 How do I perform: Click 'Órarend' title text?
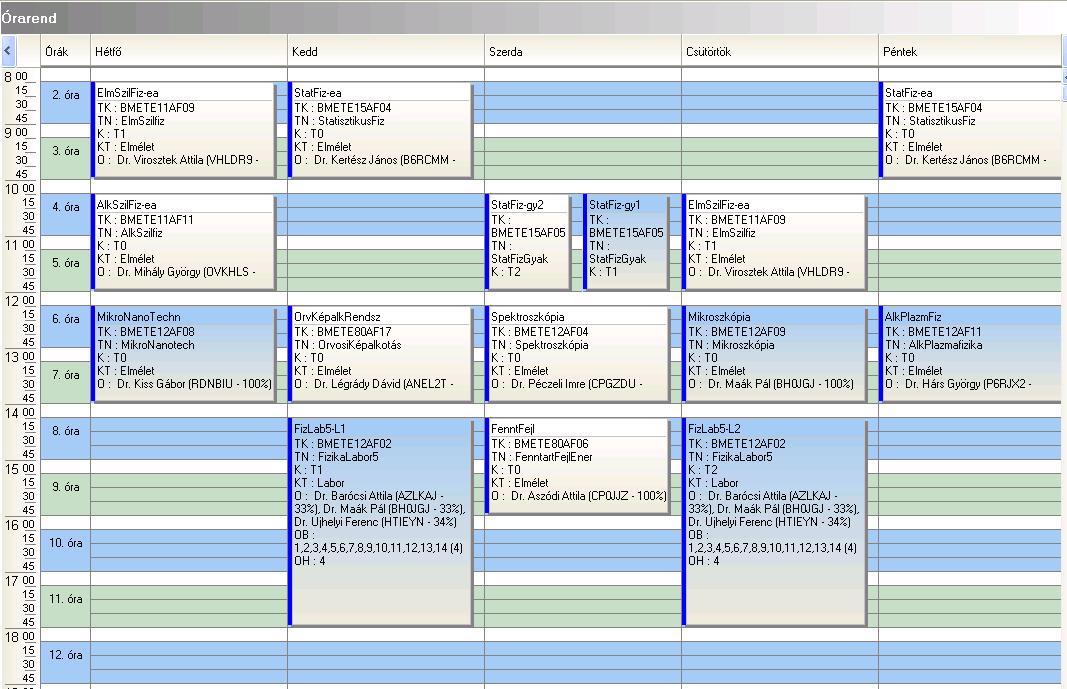29,18
